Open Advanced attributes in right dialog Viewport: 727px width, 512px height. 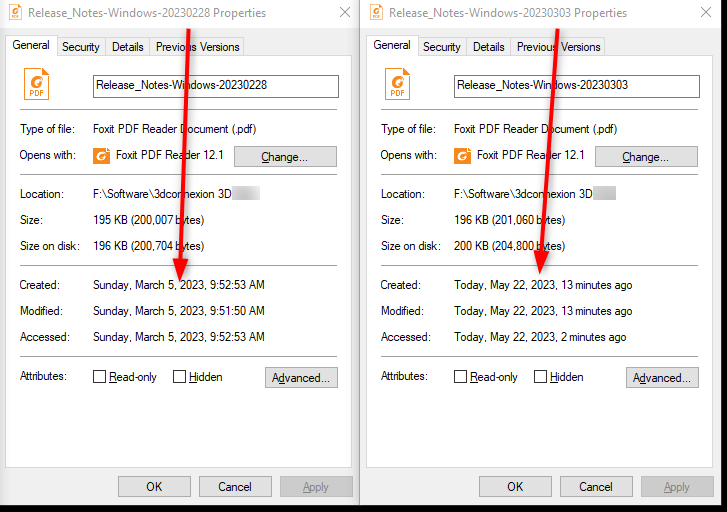(662, 378)
